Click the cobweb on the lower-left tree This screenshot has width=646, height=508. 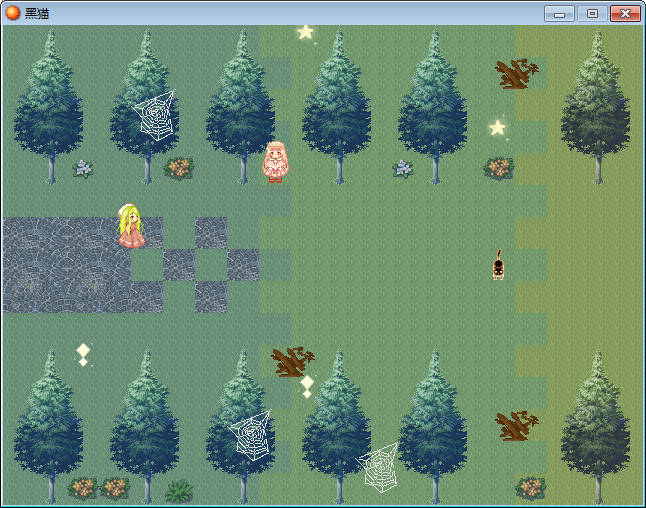tap(249, 435)
